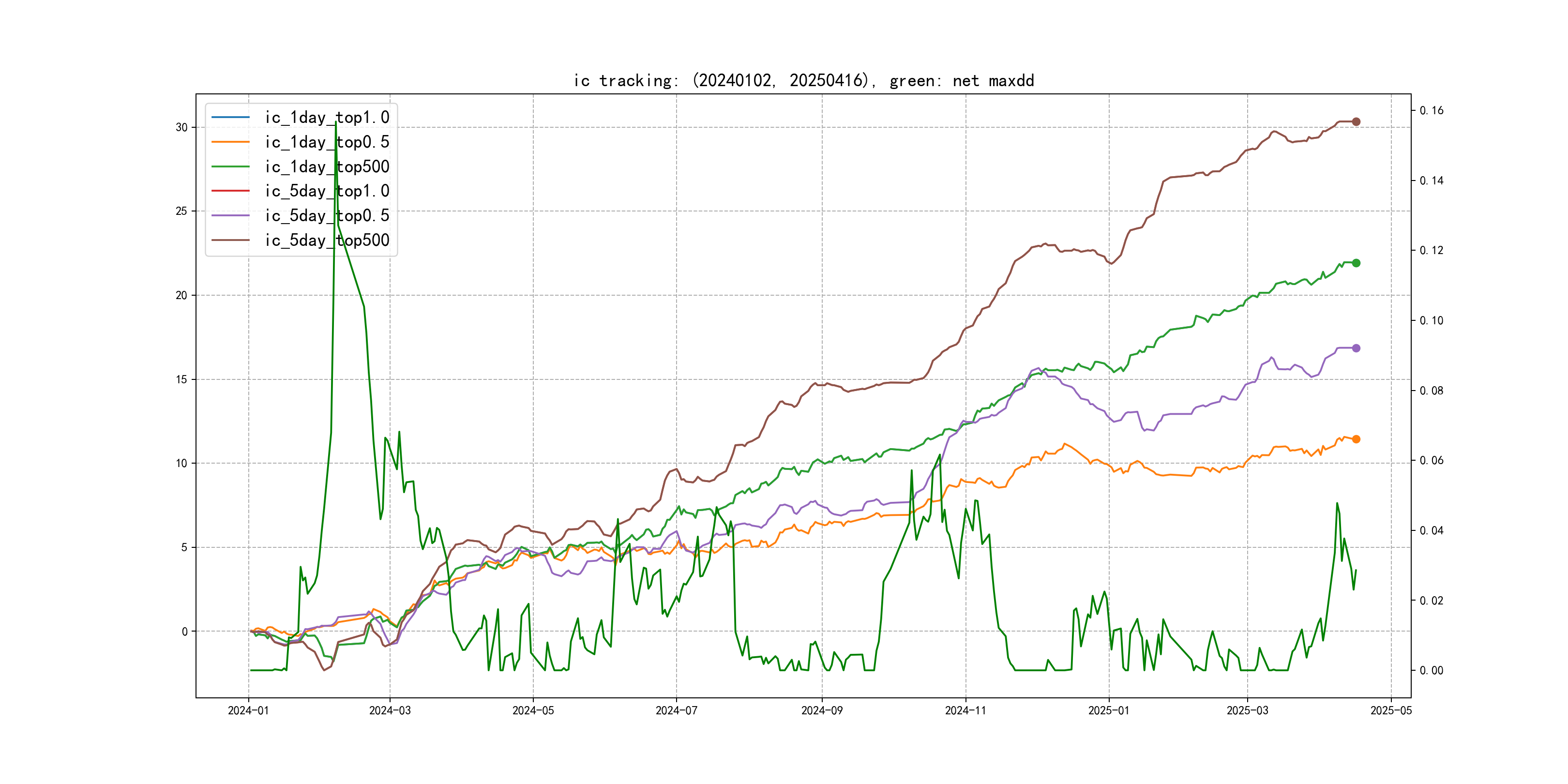The width and height of the screenshot is (1568, 784).
Task: Click the 30 left y-axis tick label
Action: [181, 127]
